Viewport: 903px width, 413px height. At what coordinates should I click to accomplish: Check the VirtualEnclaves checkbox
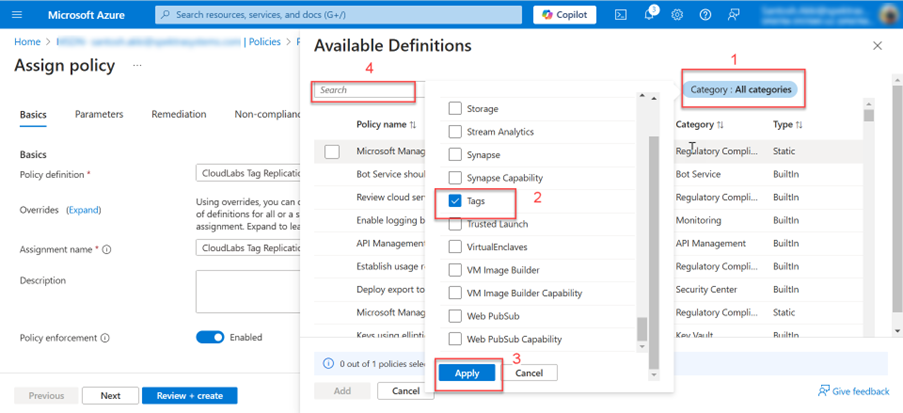point(455,247)
